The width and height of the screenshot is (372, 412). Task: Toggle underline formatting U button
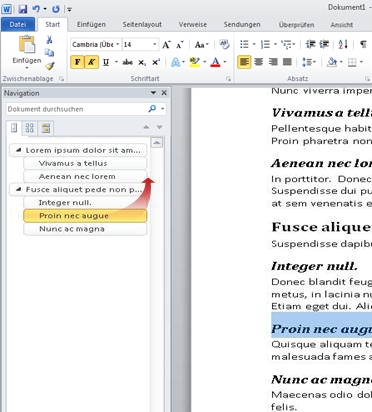click(x=106, y=62)
